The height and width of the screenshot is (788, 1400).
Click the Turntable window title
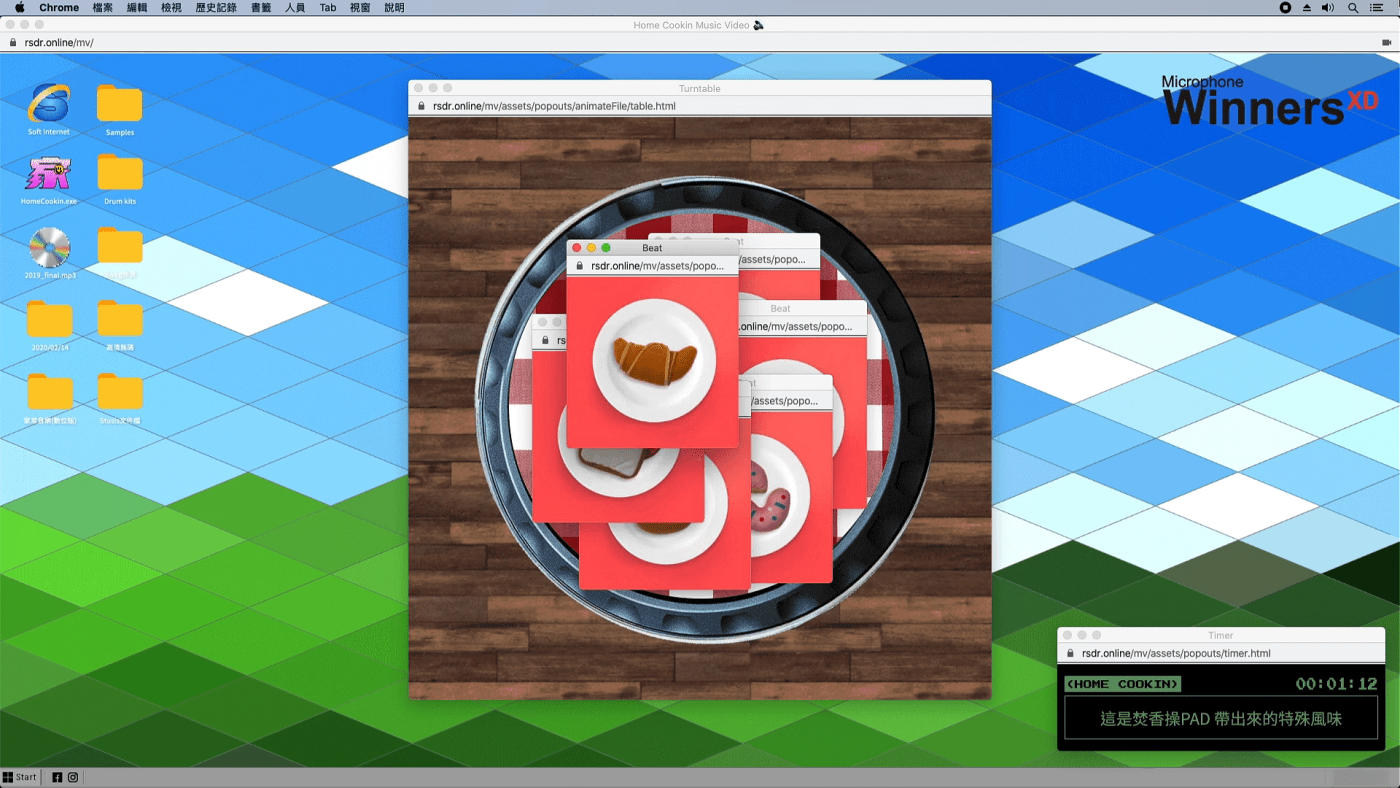click(x=700, y=88)
